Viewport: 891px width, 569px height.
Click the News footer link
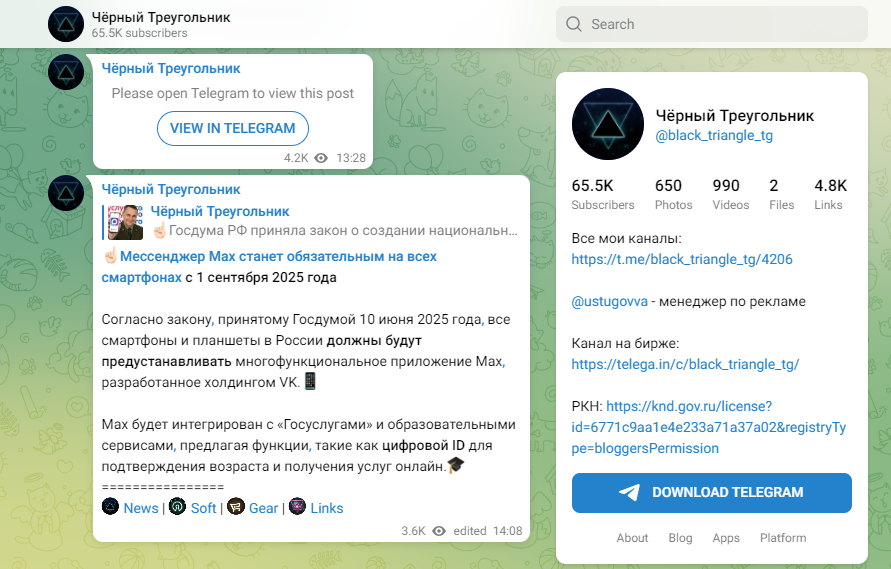[141, 508]
